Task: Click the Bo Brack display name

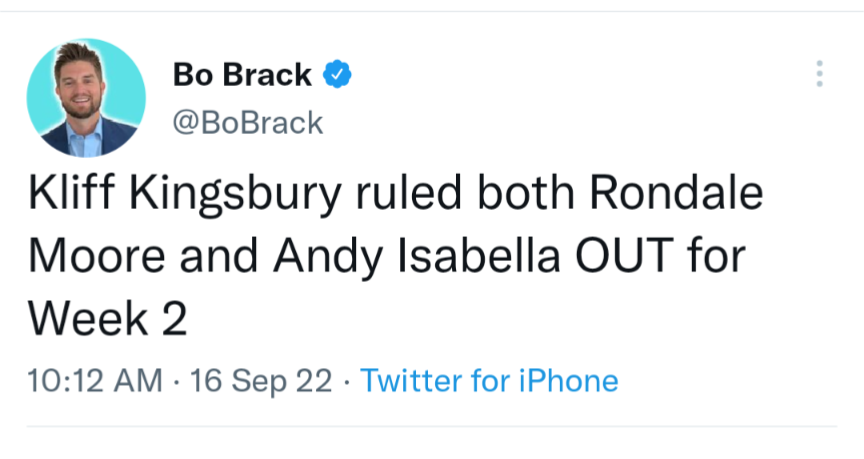Action: [x=243, y=74]
